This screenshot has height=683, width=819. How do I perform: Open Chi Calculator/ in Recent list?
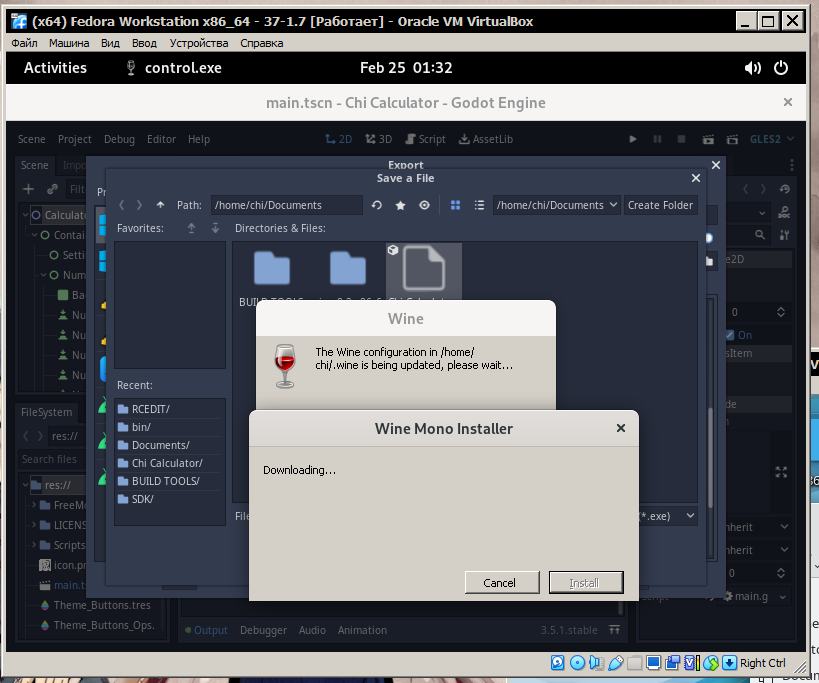170,463
